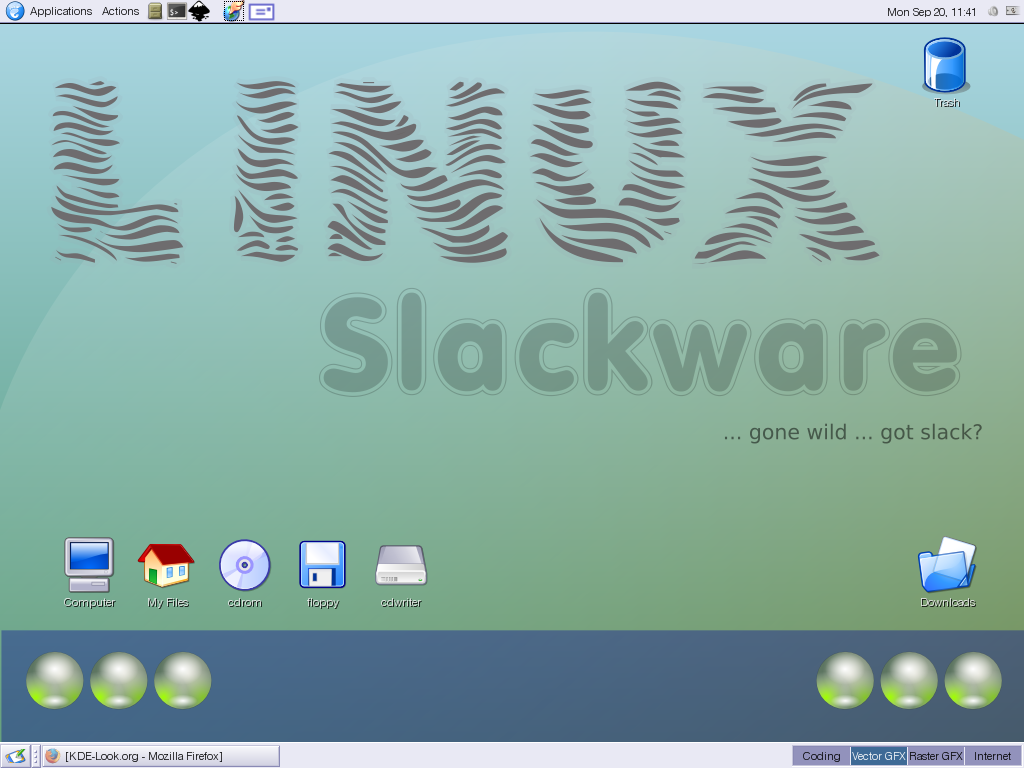1024x768 pixels.
Task: Open the Downloads folder icon
Action: (948, 572)
